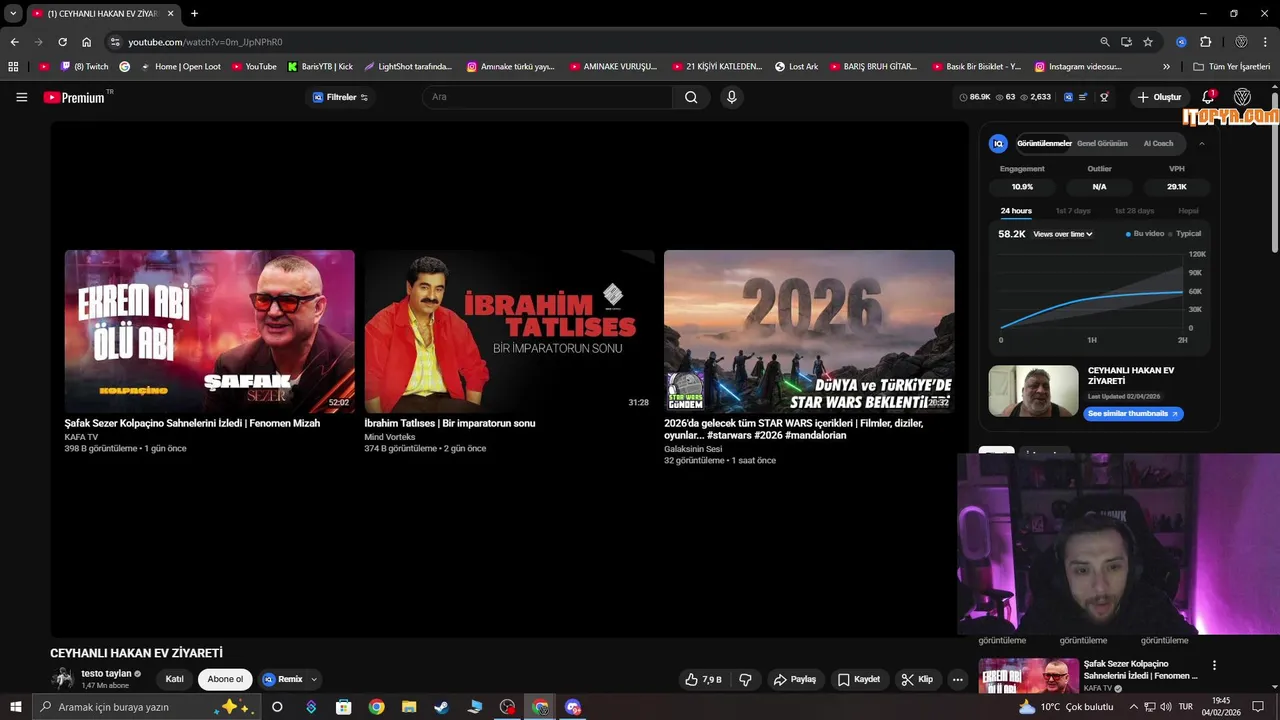The height and width of the screenshot is (720, 1280).
Task: Click the Chrome address bar URL
Action: [x=205, y=42]
